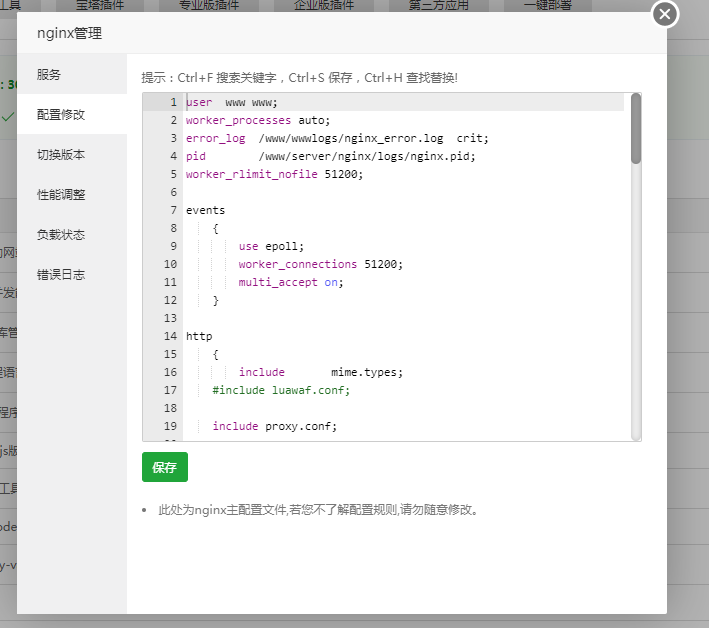Click the 'worker_processes auto;' line
The image size is (709, 628).
tap(258, 120)
